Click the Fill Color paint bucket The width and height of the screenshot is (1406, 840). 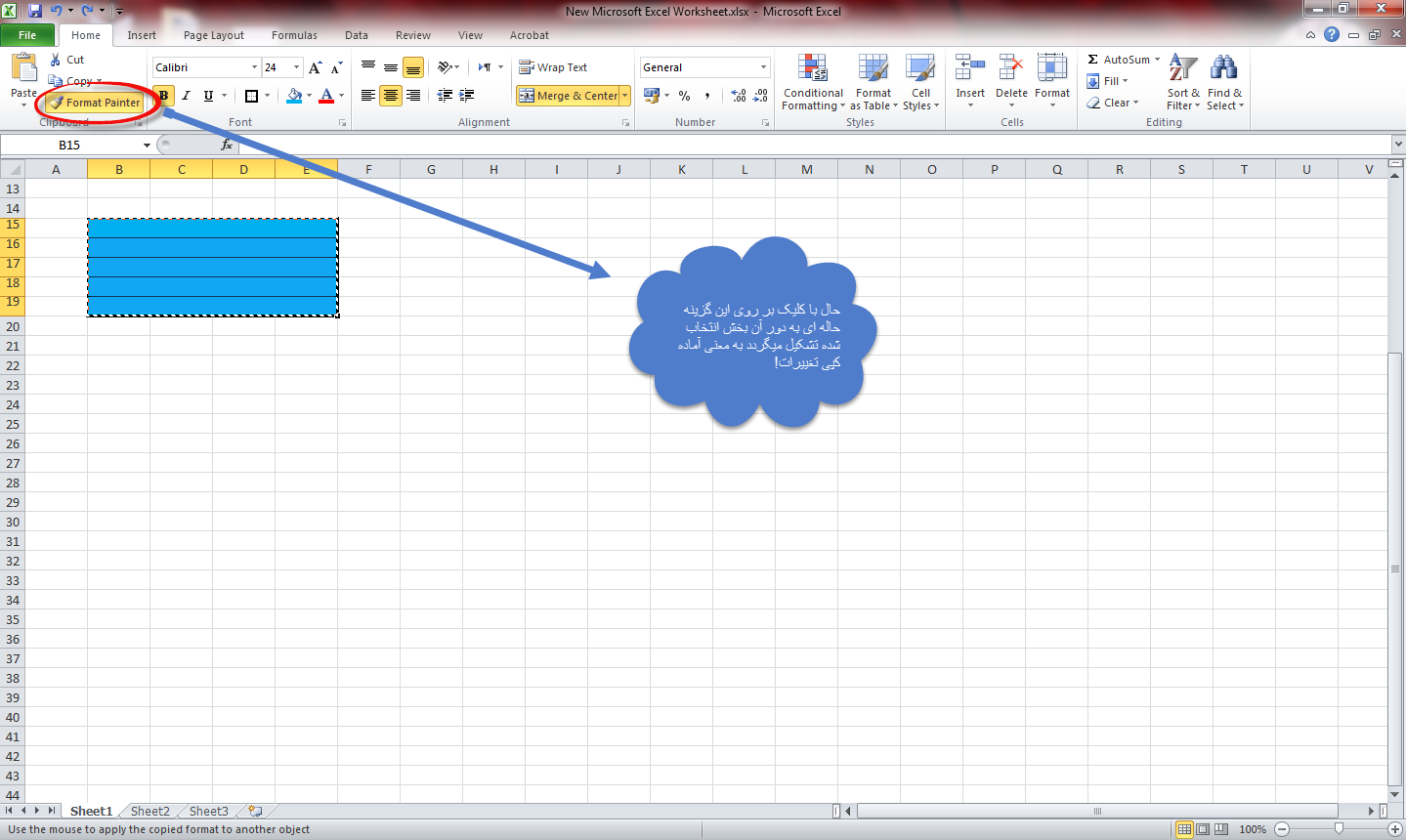coord(294,96)
